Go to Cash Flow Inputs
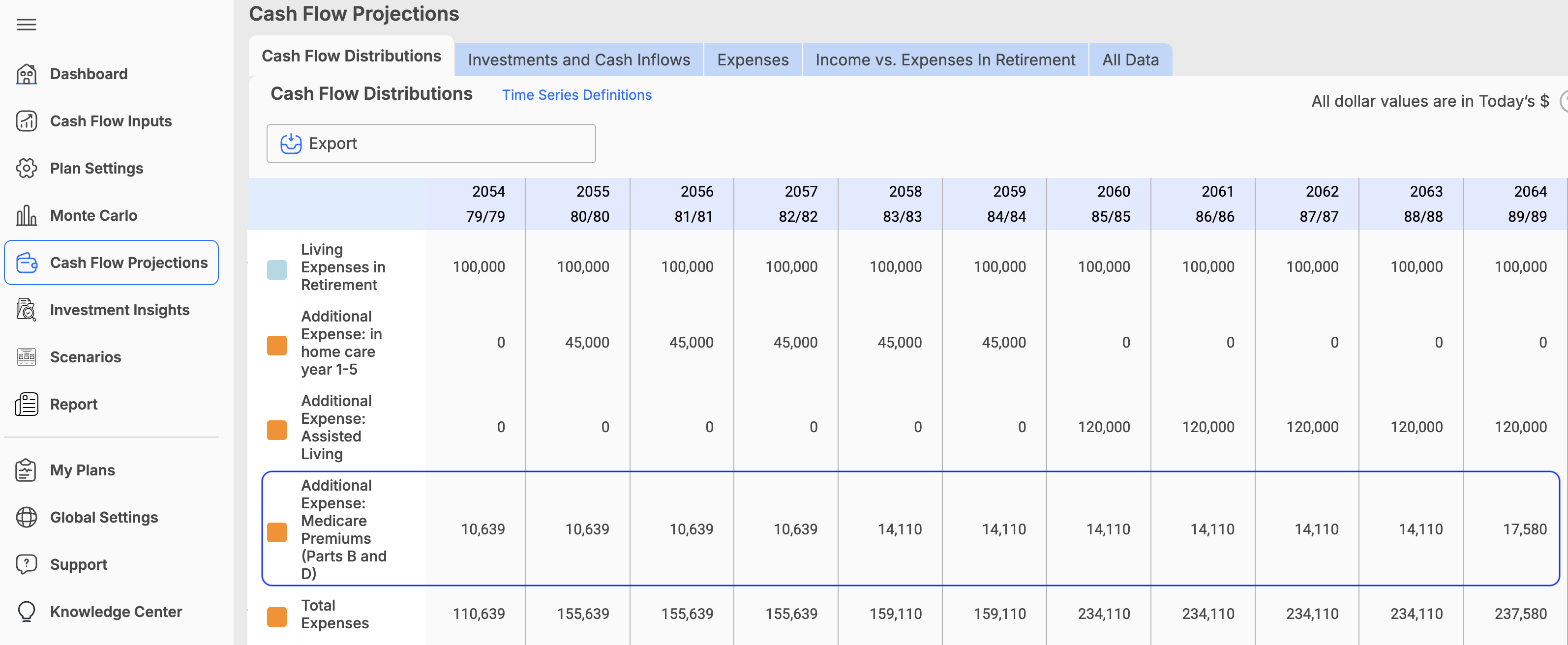 [x=111, y=121]
